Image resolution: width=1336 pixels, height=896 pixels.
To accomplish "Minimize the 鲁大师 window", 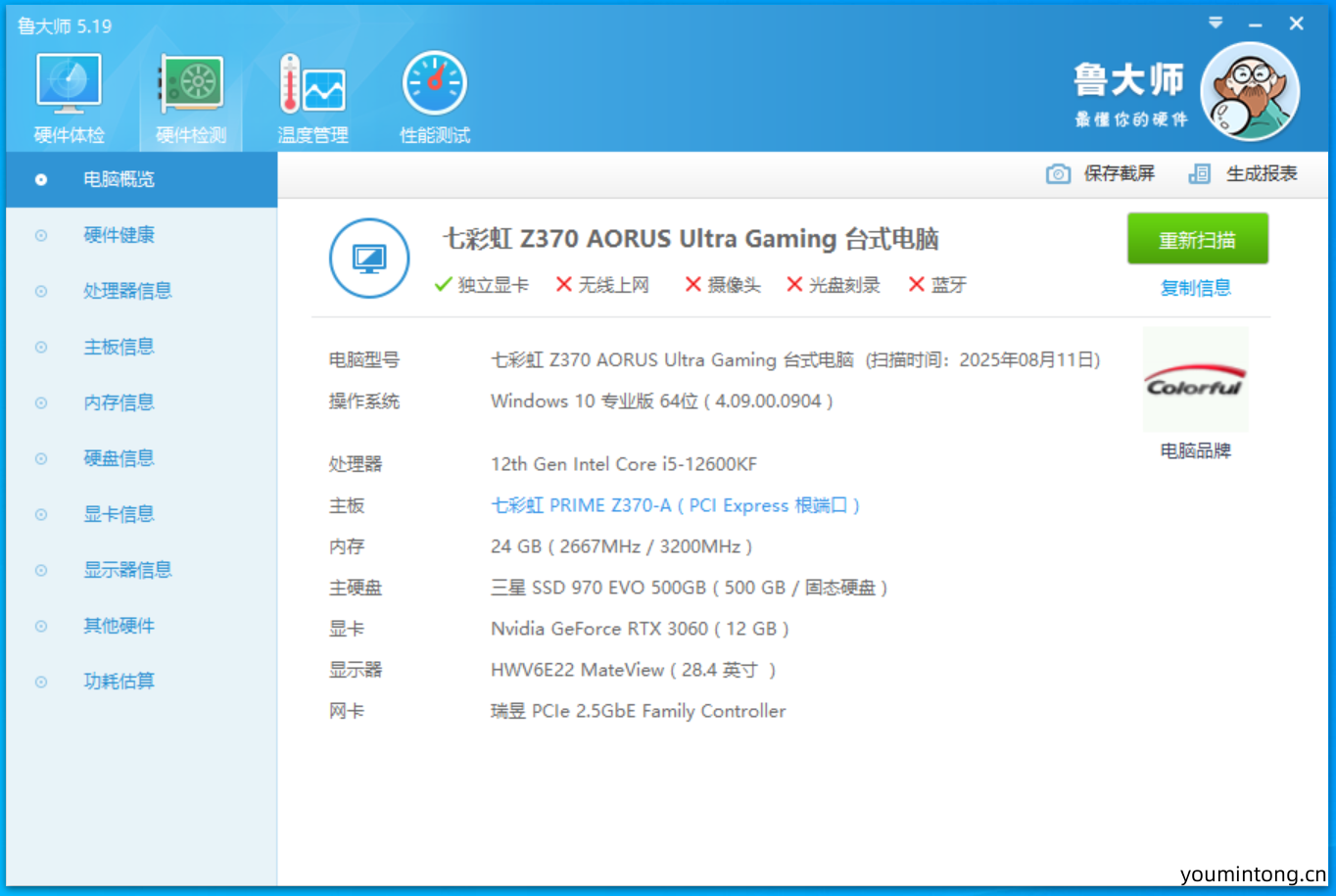I will pos(1256,24).
